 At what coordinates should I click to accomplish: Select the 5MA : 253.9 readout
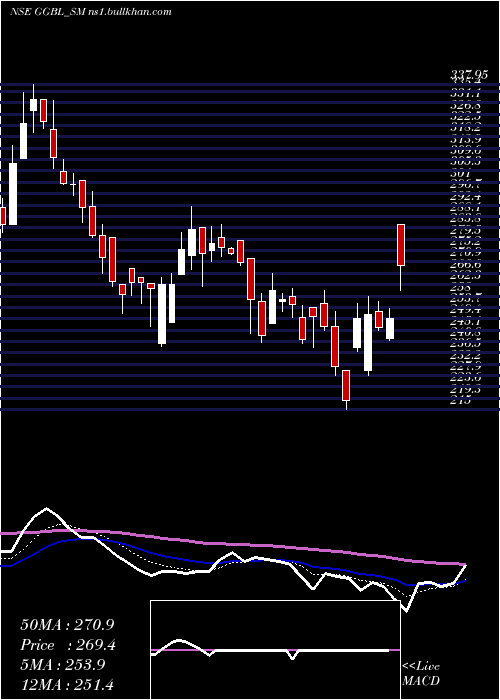(62, 665)
